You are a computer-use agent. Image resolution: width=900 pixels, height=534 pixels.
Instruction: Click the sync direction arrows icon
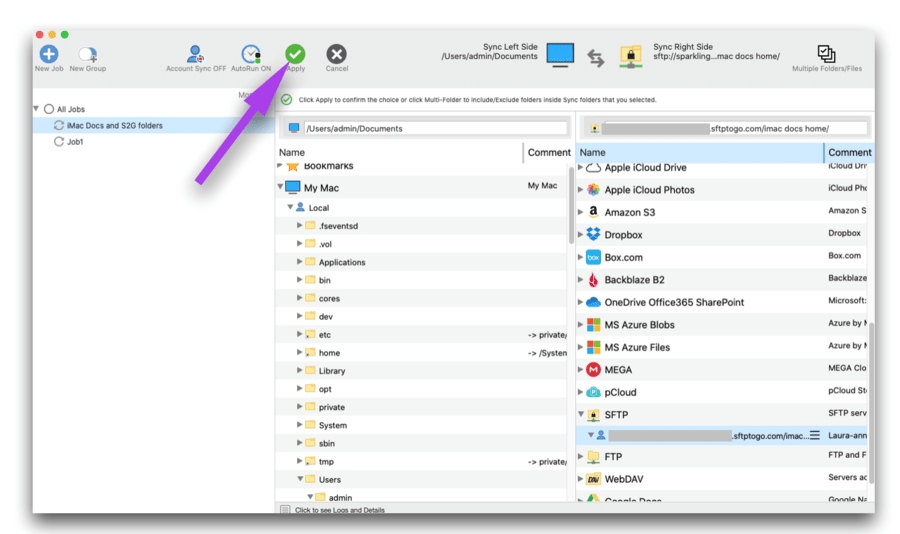click(x=596, y=58)
